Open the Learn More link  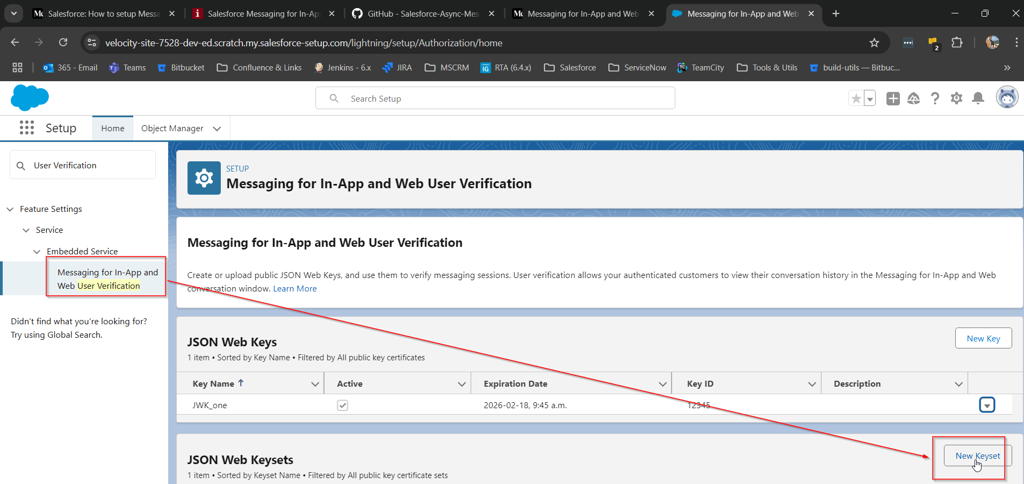(295, 288)
